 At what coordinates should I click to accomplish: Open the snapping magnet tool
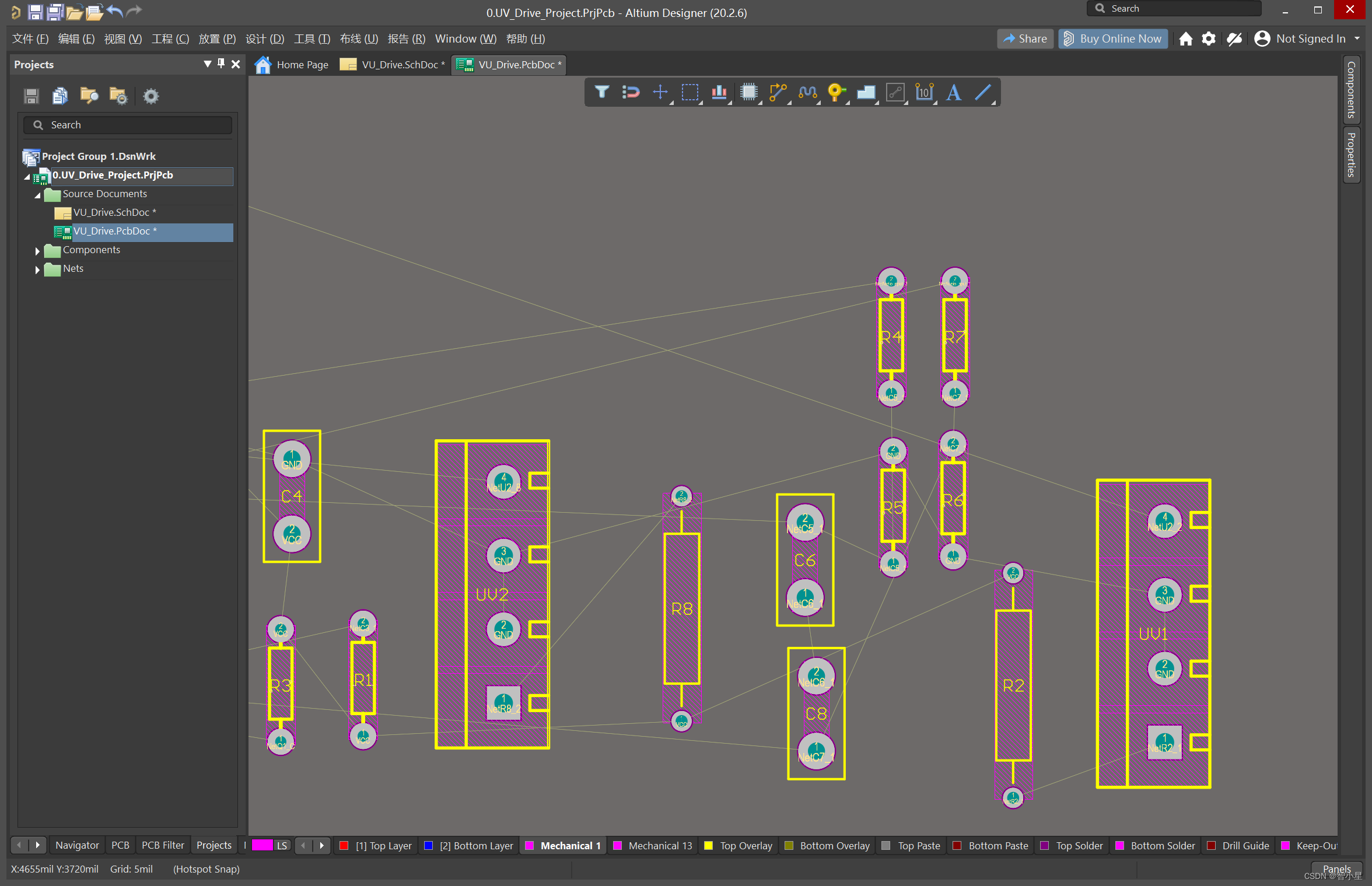631,92
